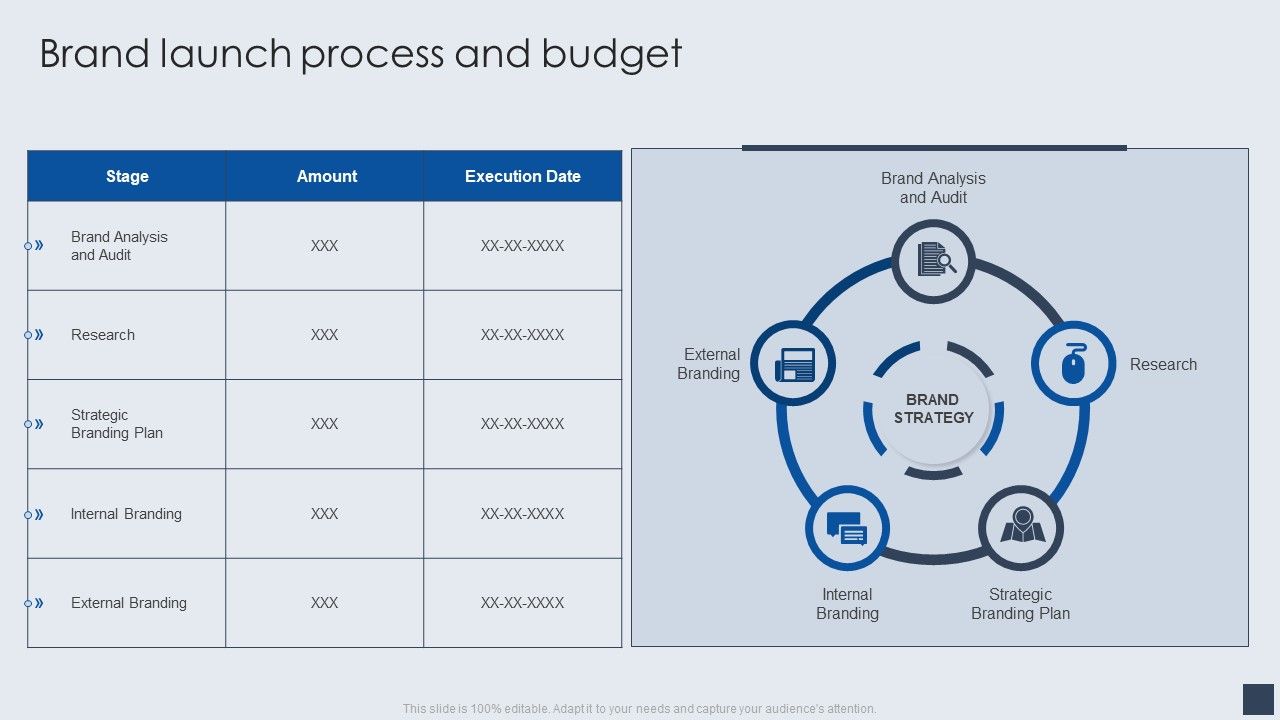1280x720 pixels.
Task: Click the XXX amount in External Branding row
Action: click(x=324, y=603)
